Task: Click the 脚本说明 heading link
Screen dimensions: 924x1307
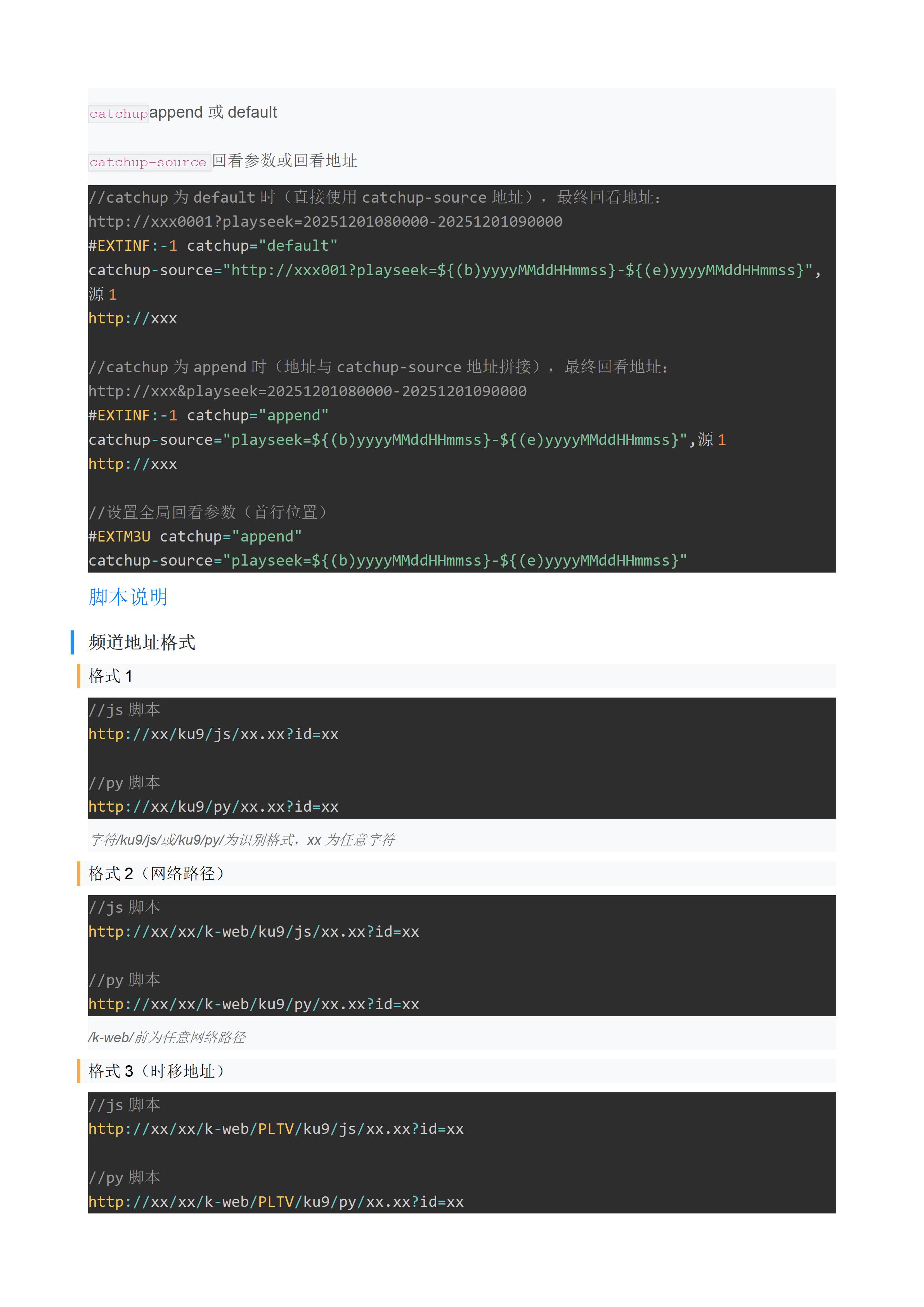Action: pos(128,597)
